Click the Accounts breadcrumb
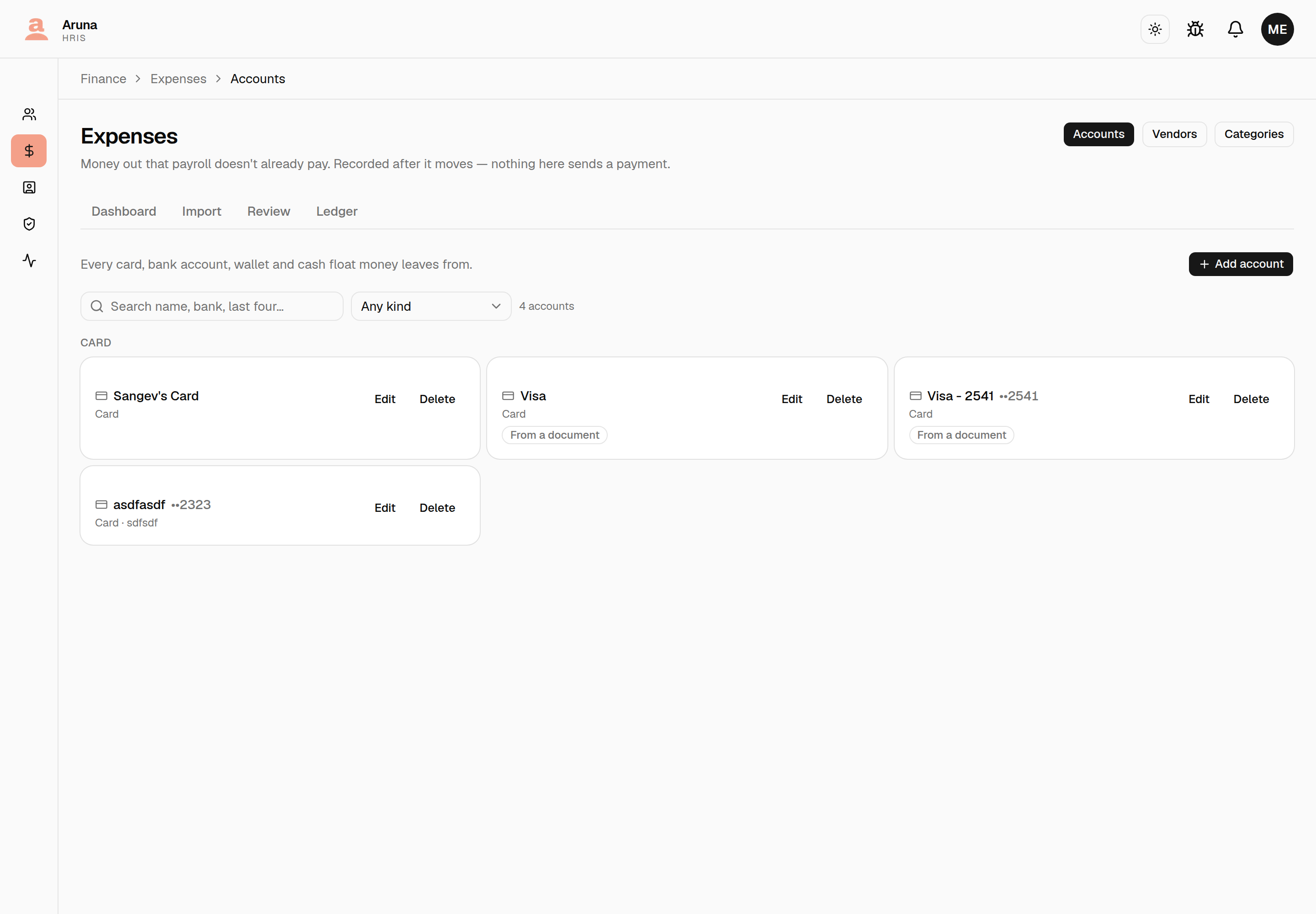 (x=258, y=79)
